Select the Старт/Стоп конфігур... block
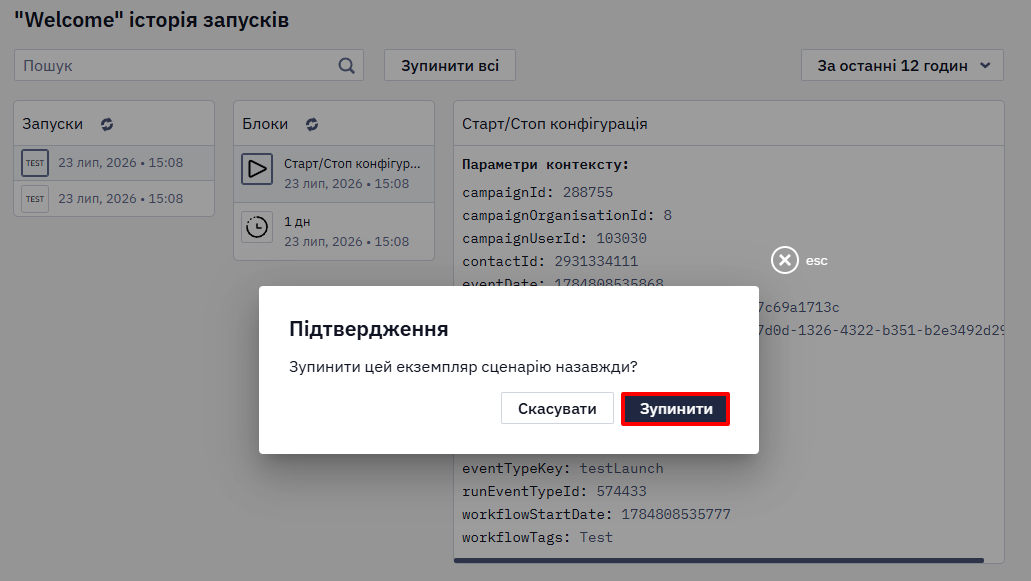1031x581 pixels. point(334,174)
